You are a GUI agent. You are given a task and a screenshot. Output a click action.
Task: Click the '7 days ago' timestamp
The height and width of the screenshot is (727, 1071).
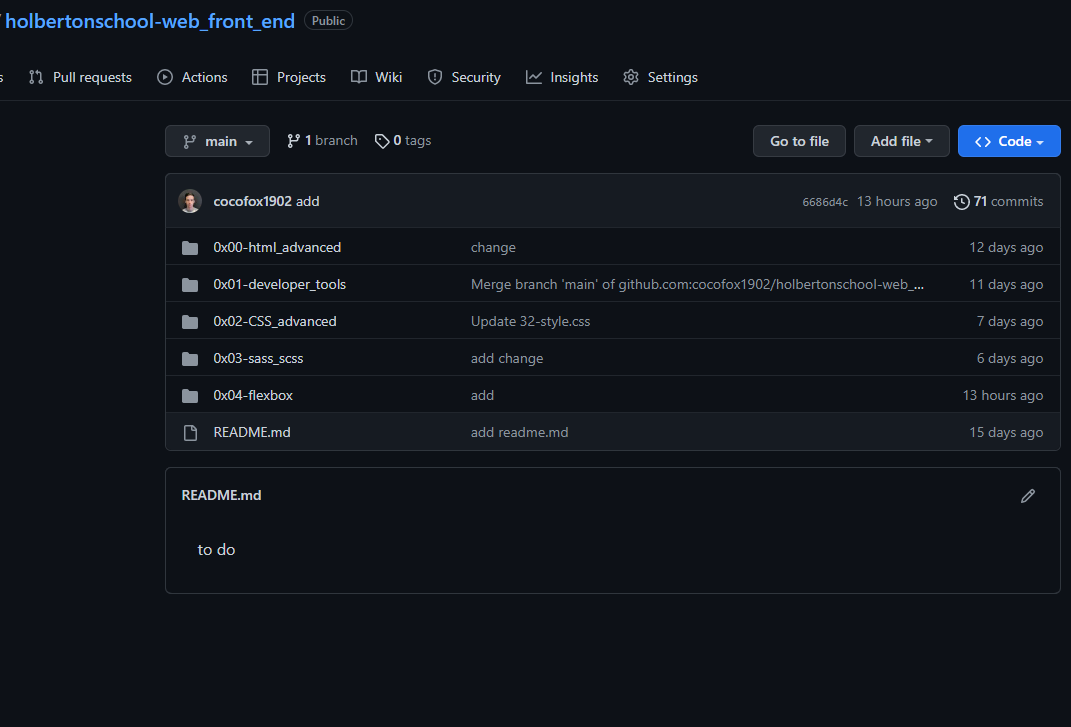pos(1010,321)
